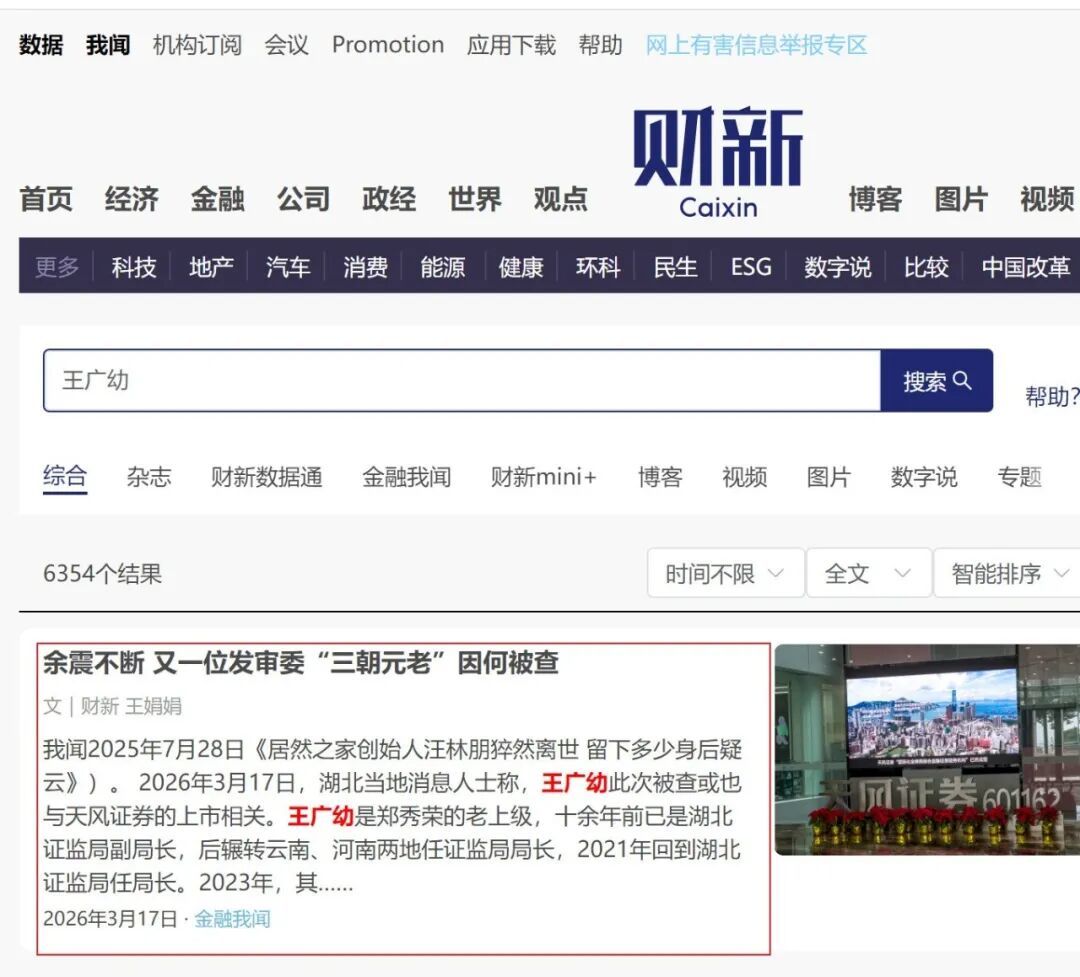Image resolution: width=1080 pixels, height=977 pixels.
Task: Open the 比较 channel
Action: (x=926, y=267)
